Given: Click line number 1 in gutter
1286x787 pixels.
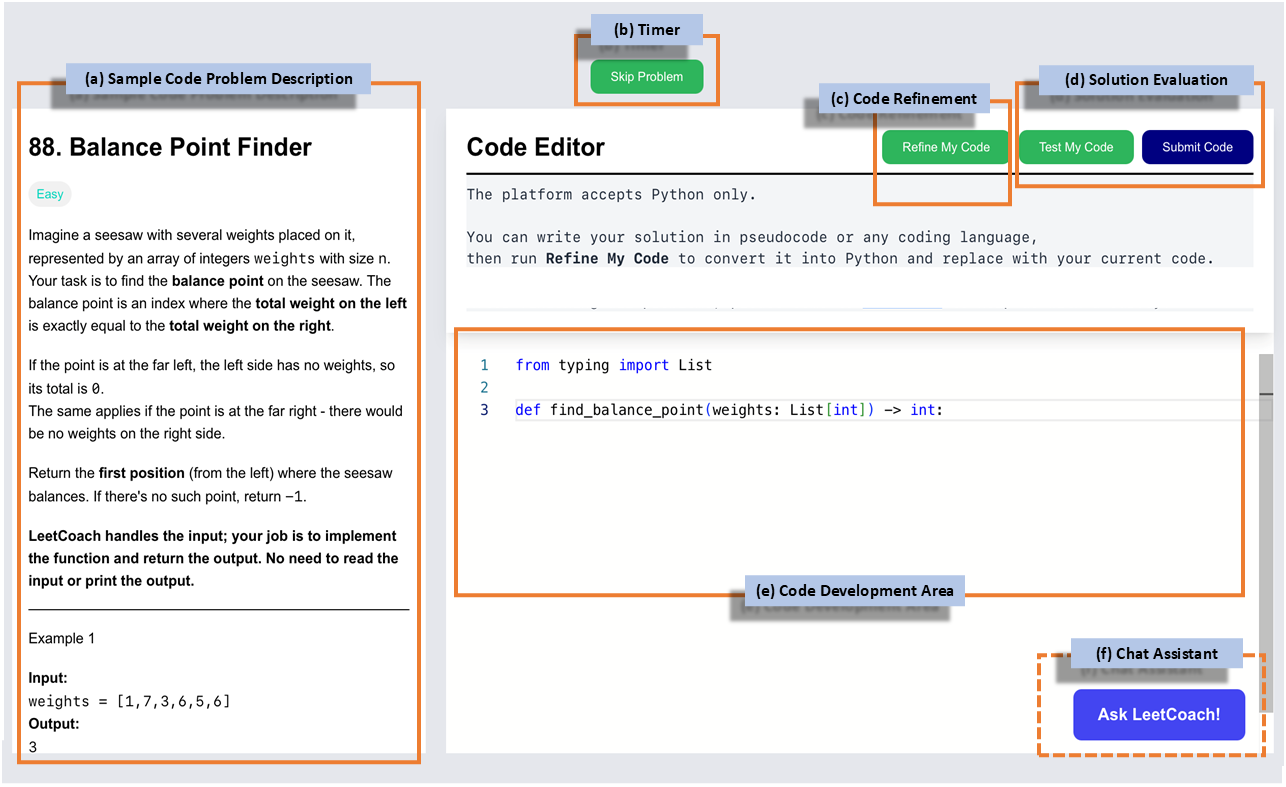Looking at the screenshot, I should (484, 365).
